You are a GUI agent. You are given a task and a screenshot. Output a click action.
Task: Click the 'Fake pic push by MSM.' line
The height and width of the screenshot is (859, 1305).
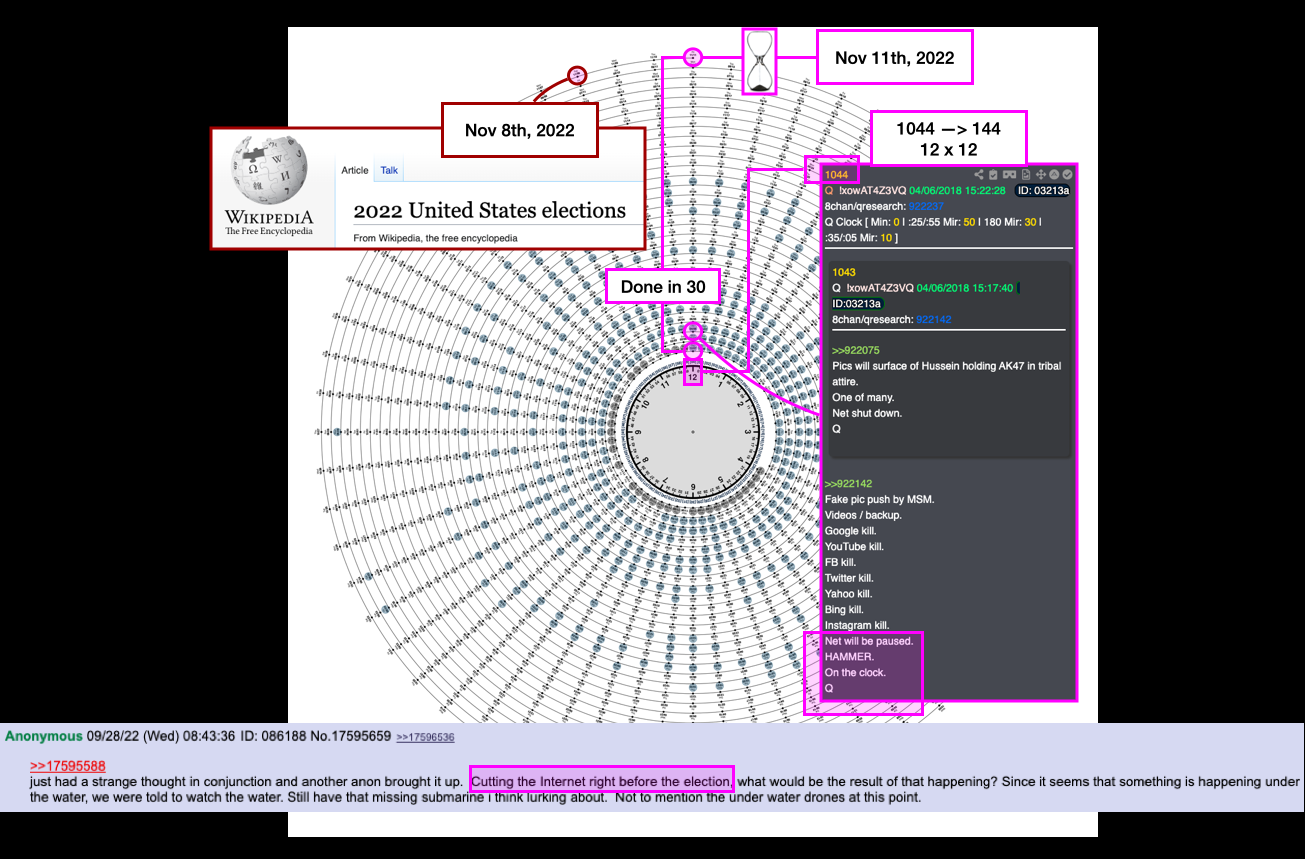(879, 499)
